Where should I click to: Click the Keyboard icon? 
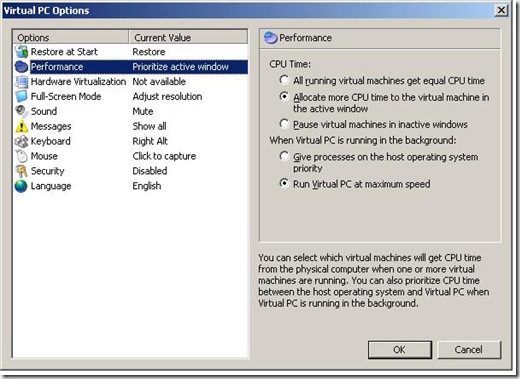click(x=22, y=141)
